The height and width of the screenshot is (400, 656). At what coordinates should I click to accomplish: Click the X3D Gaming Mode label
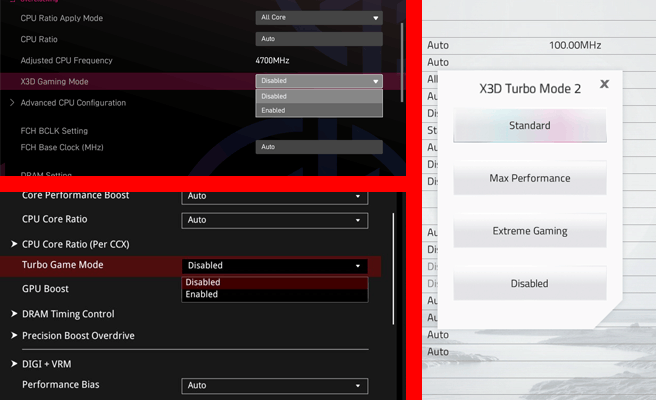[54, 82]
